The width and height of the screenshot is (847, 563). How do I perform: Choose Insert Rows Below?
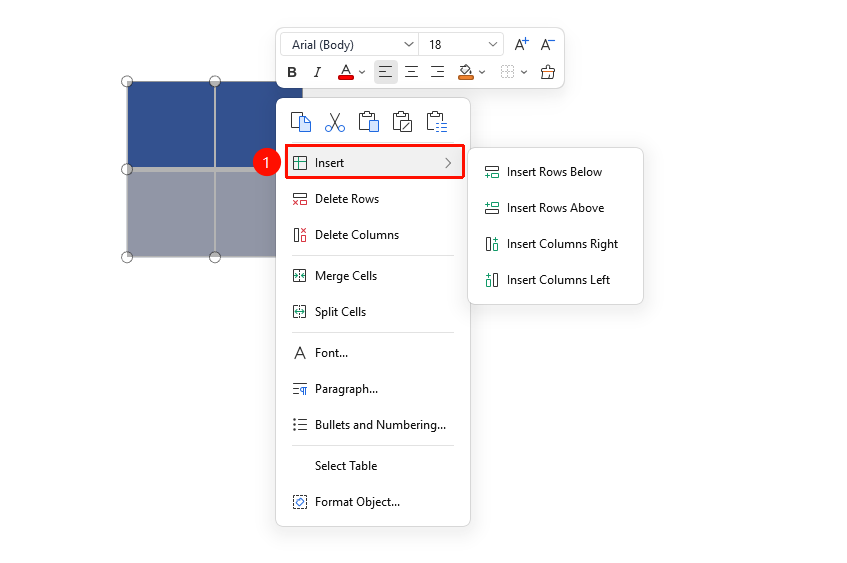[555, 172]
